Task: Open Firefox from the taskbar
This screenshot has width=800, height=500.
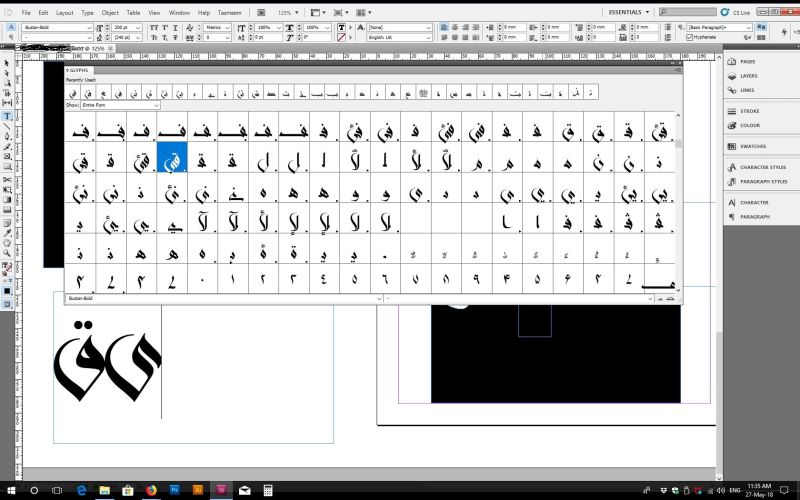Action: click(151, 491)
